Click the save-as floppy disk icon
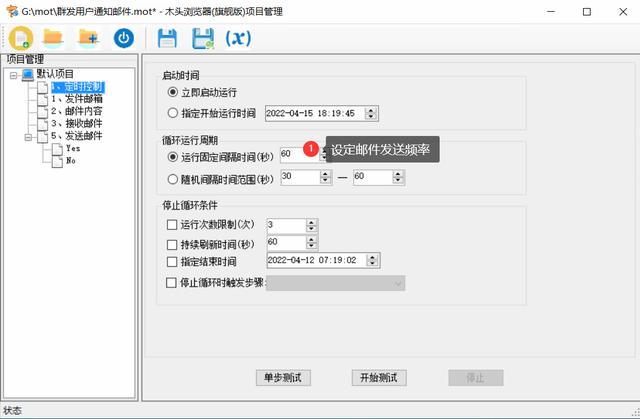 [203, 38]
